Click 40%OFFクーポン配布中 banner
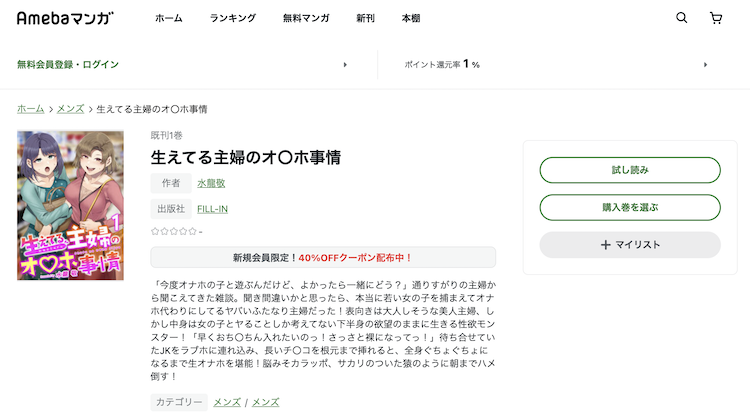This screenshot has width=750, height=415. coord(323,258)
